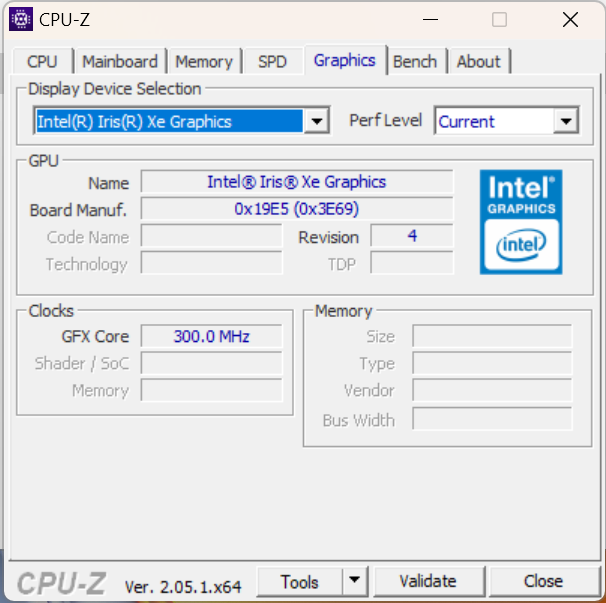Switch to the Memory tab
This screenshot has width=606, height=603.
204,61
